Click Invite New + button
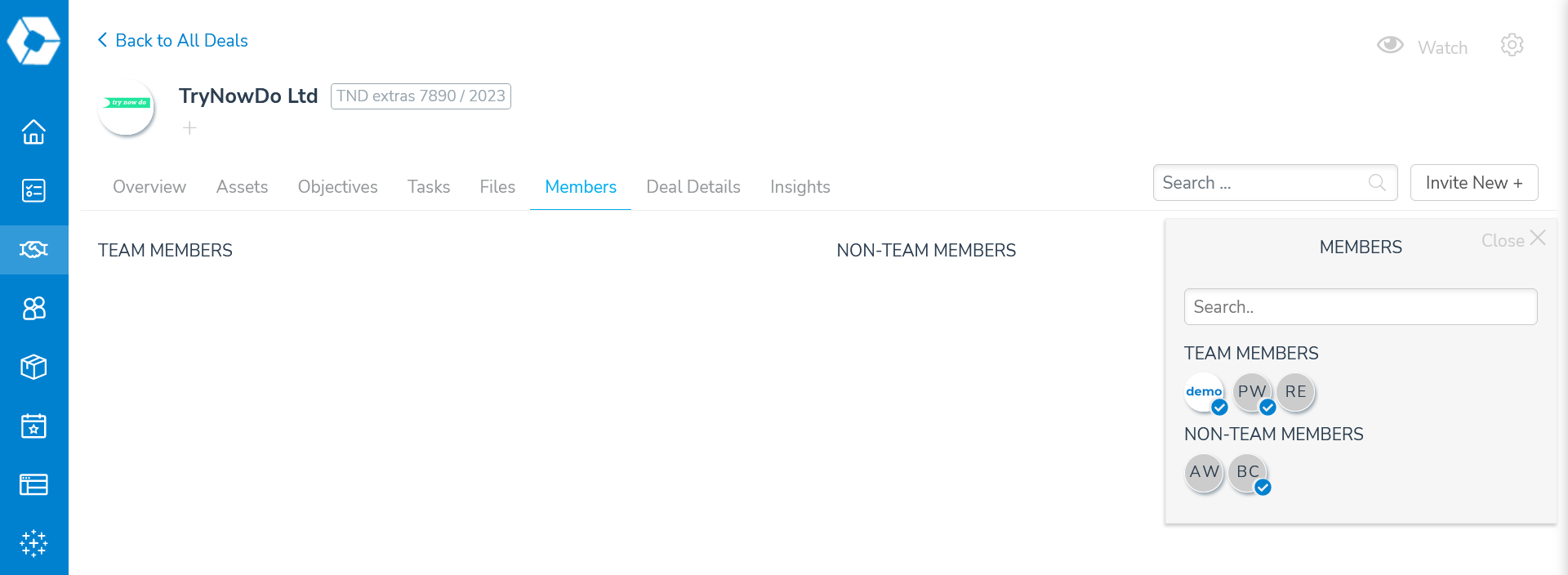1568x575 pixels. (x=1474, y=182)
